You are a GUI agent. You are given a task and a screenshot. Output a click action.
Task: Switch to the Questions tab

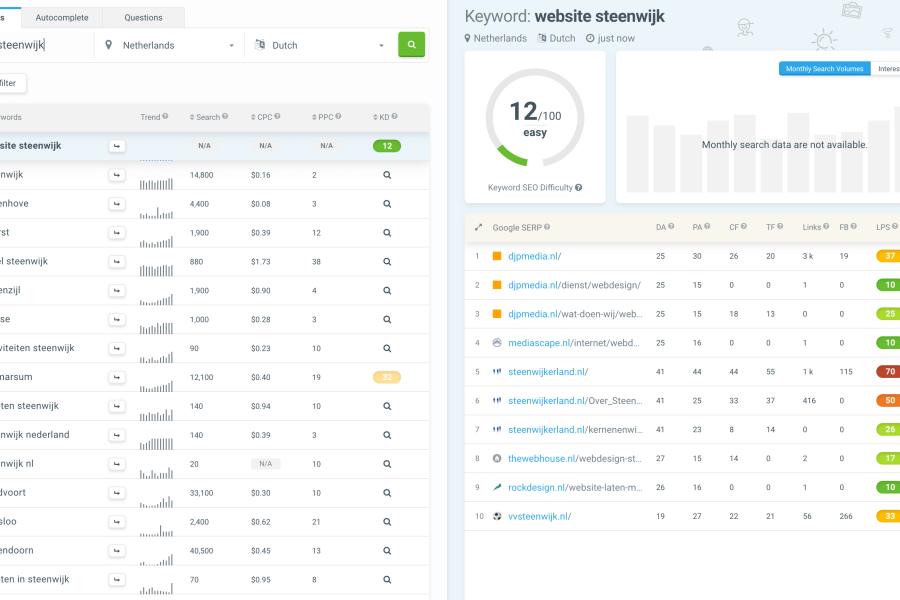143,18
